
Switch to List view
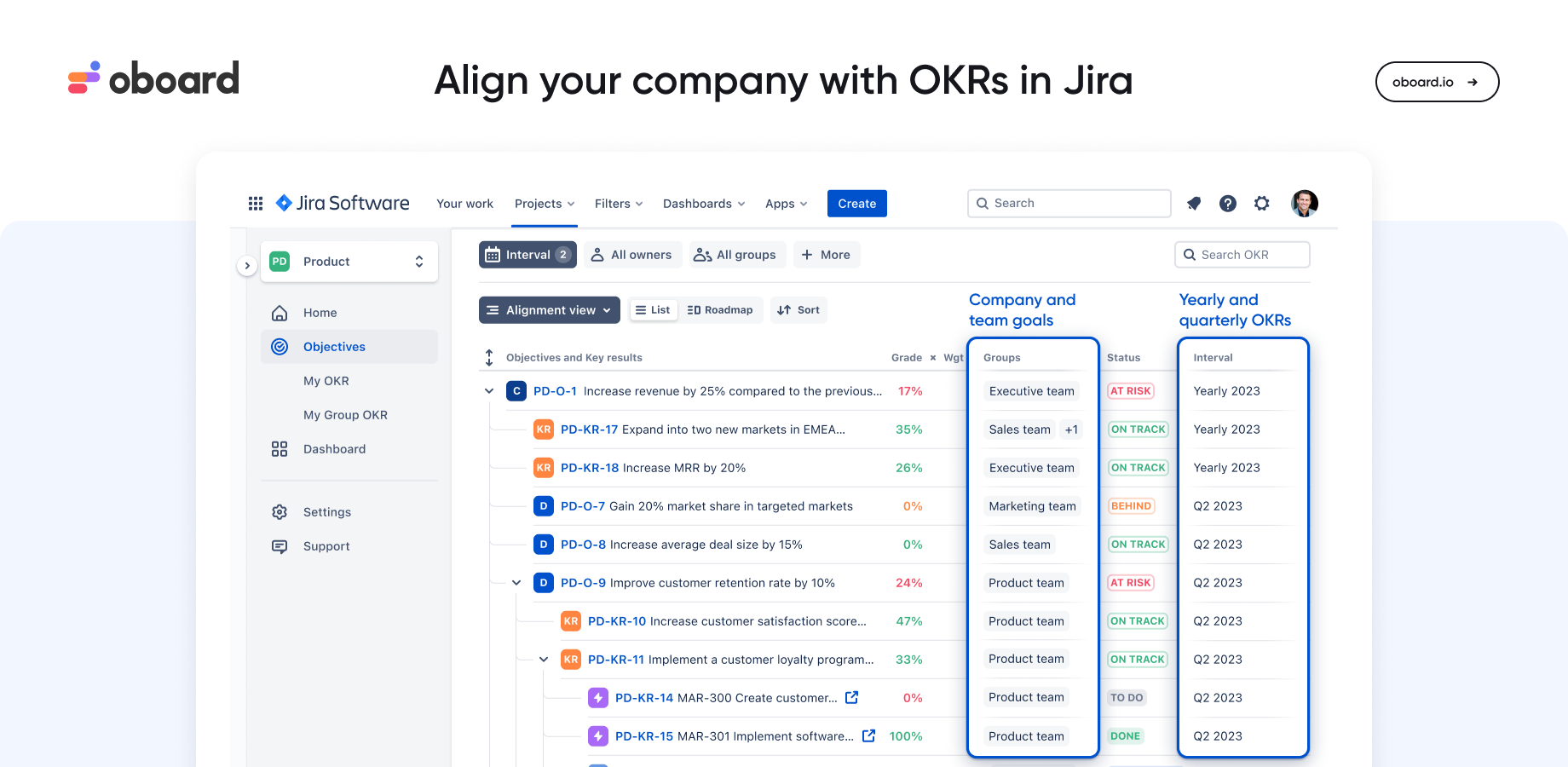point(654,310)
